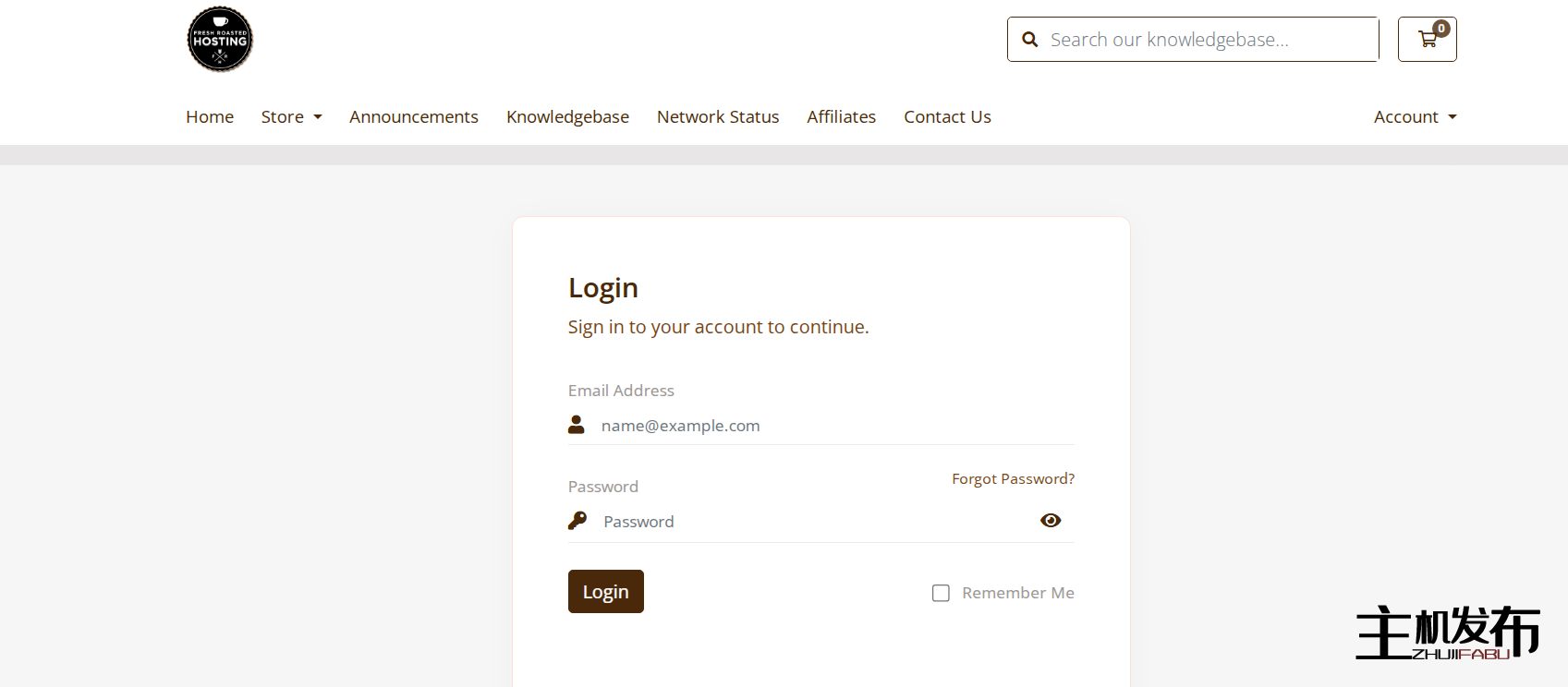Open the shopping cart
This screenshot has height=687, width=1568.
[x=1427, y=40]
